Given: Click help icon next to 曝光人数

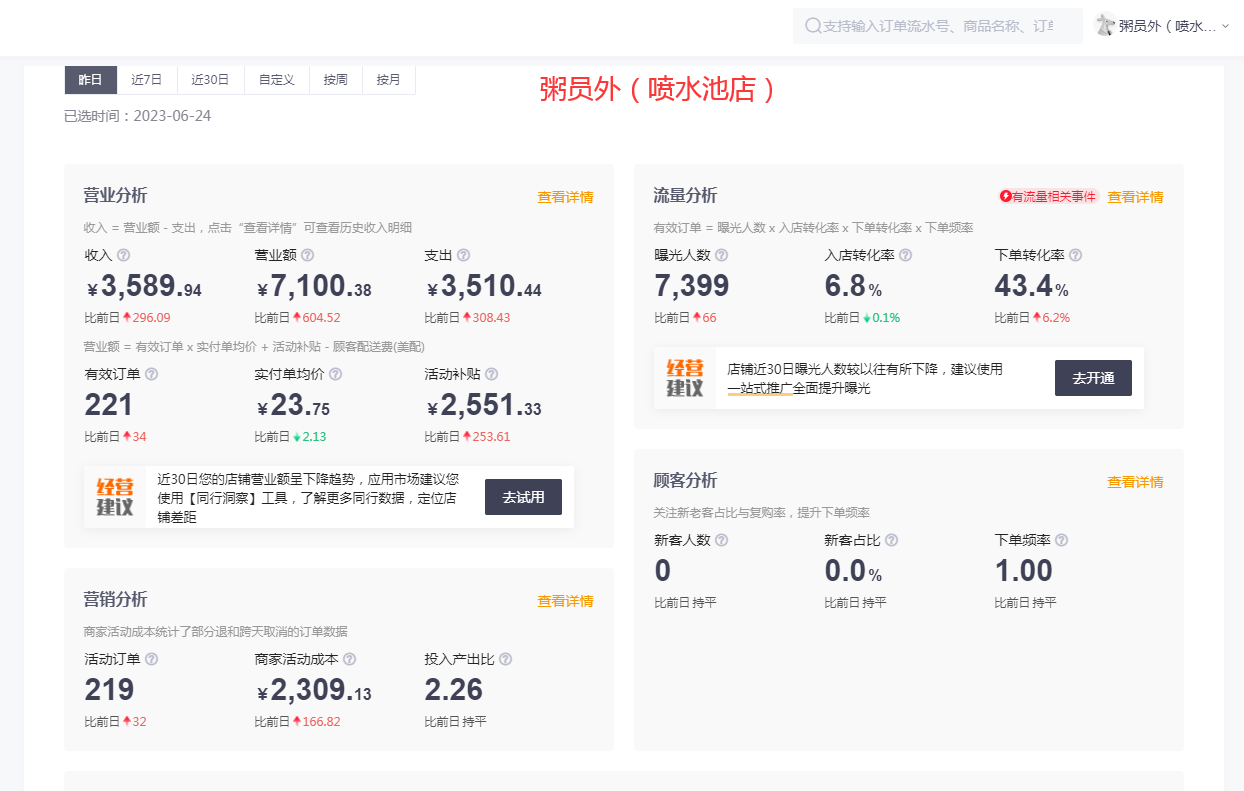Looking at the screenshot, I should click(x=722, y=255).
